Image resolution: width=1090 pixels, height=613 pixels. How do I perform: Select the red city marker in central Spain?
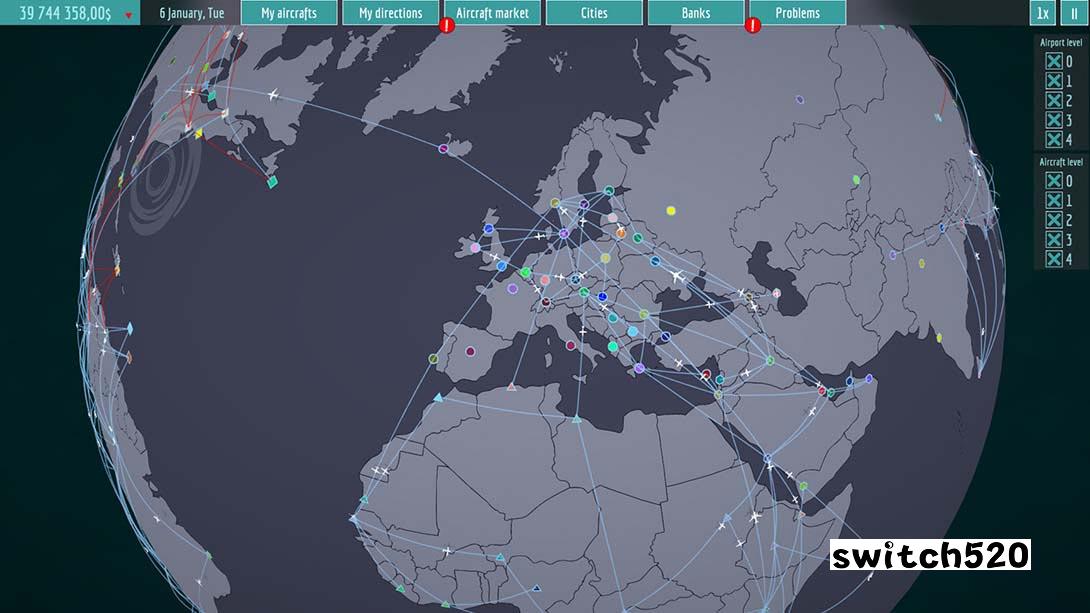click(x=470, y=352)
